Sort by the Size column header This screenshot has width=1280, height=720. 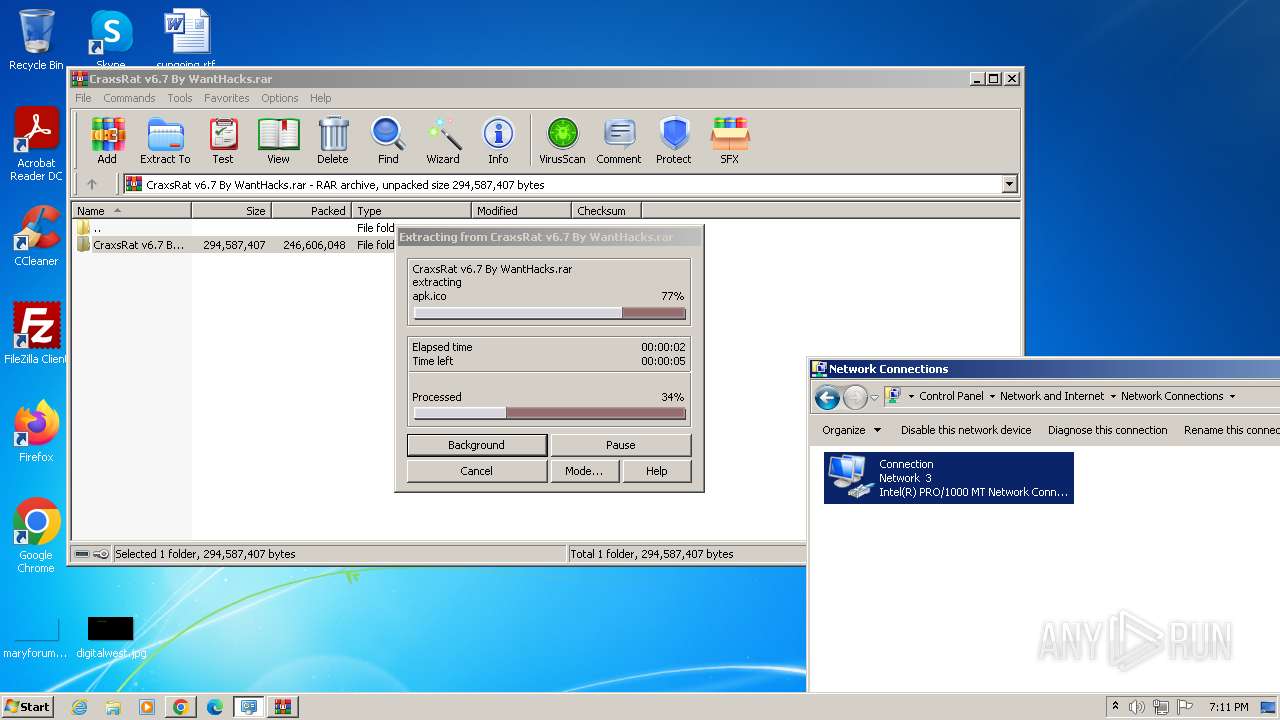pos(231,211)
